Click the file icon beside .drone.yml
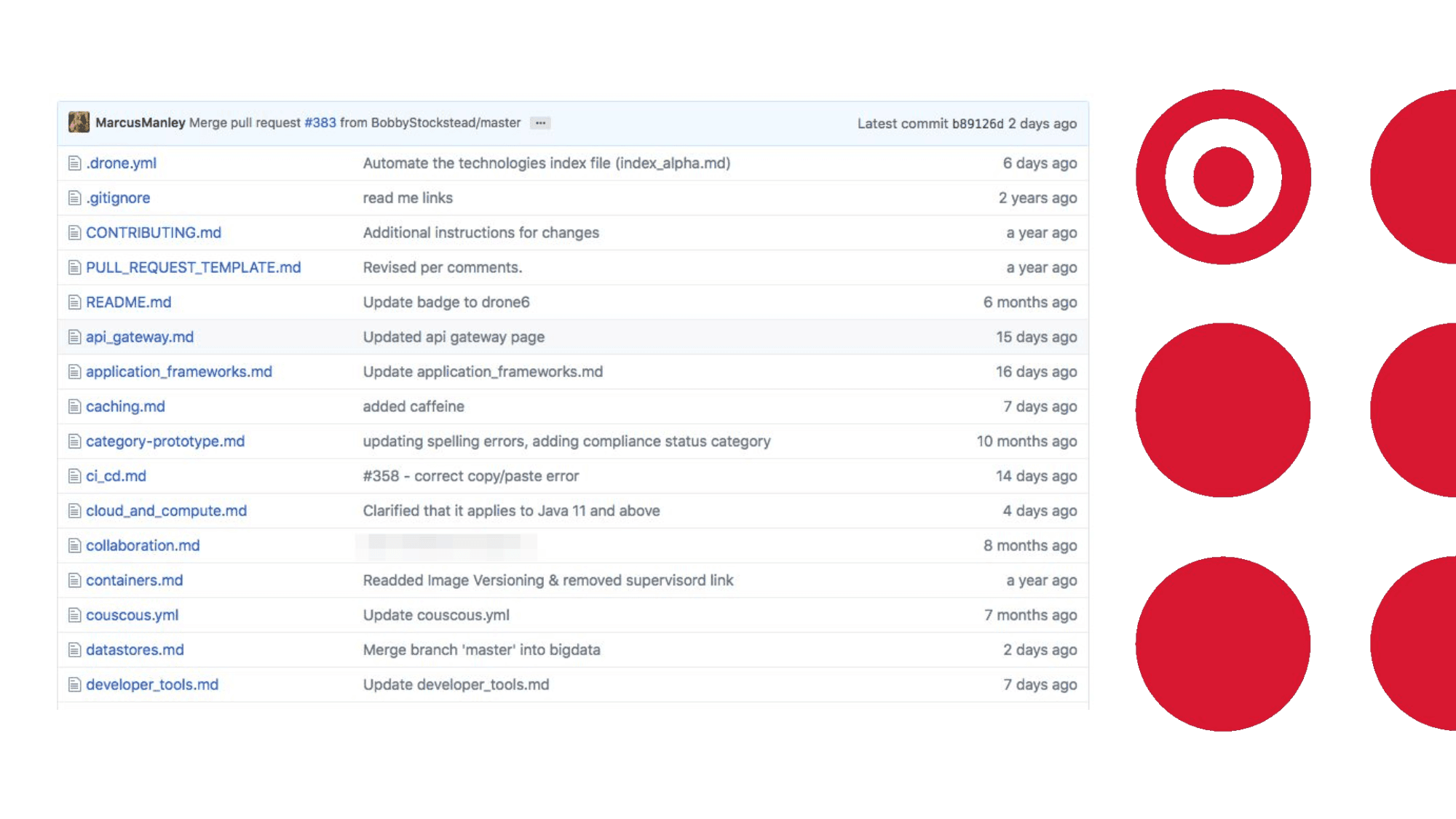1456x819 pixels. point(74,163)
